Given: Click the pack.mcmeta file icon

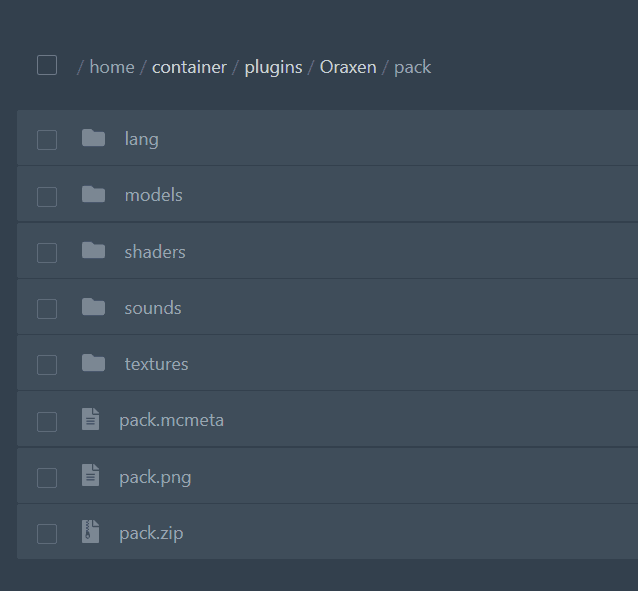Looking at the screenshot, I should (x=91, y=420).
